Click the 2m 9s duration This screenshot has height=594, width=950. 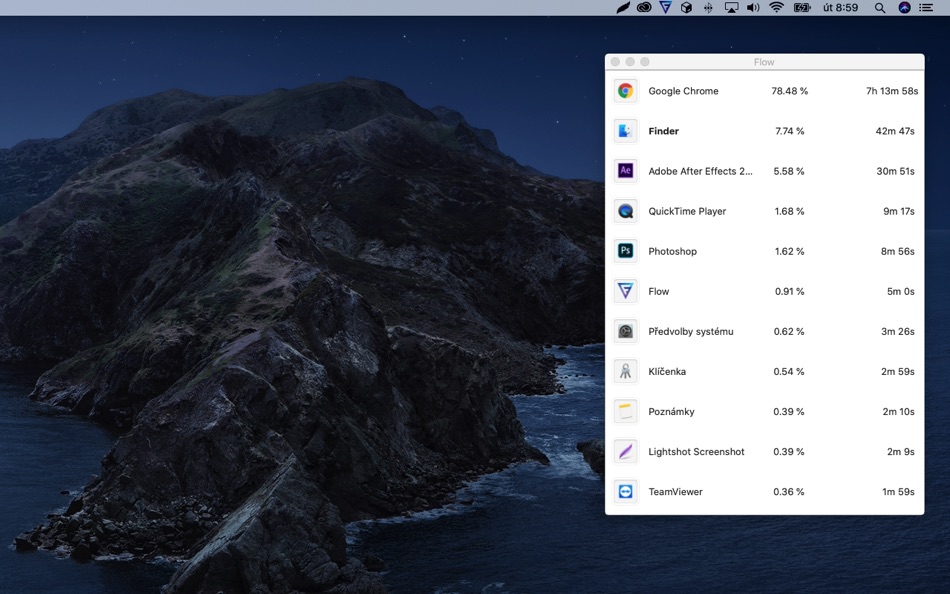click(x=900, y=451)
